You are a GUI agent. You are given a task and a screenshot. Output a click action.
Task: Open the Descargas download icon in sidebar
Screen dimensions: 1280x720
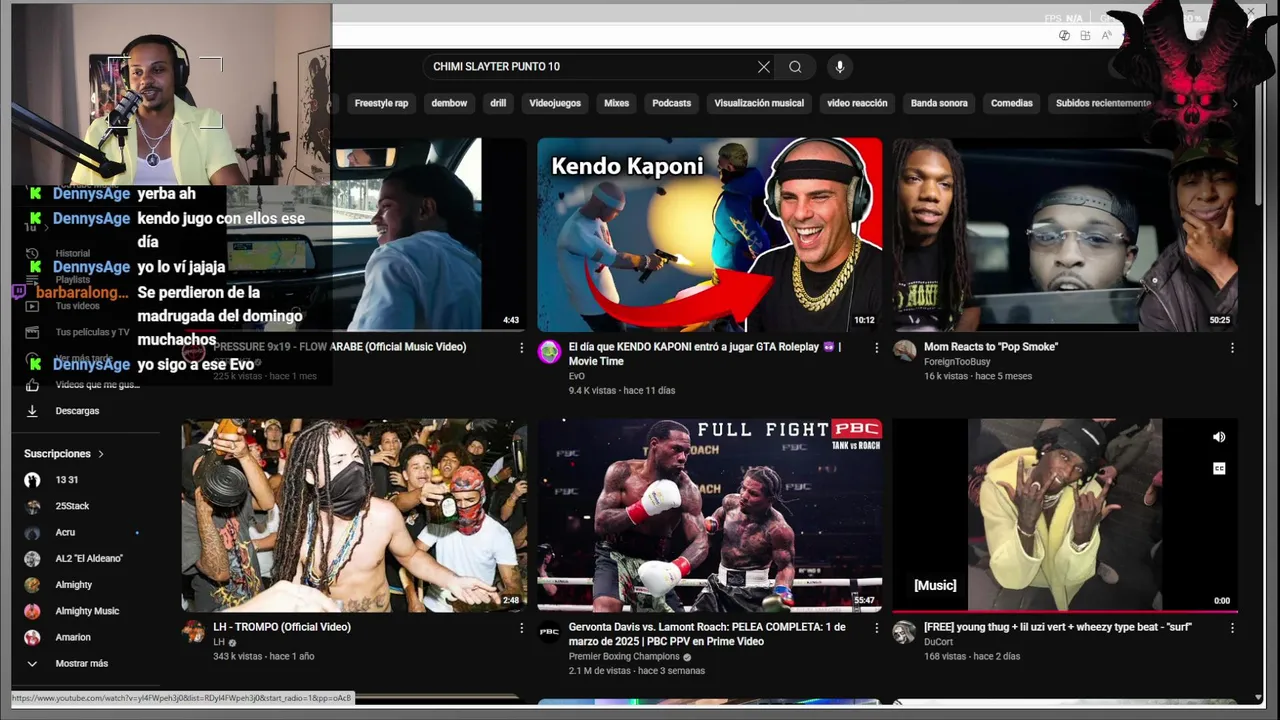(32, 411)
